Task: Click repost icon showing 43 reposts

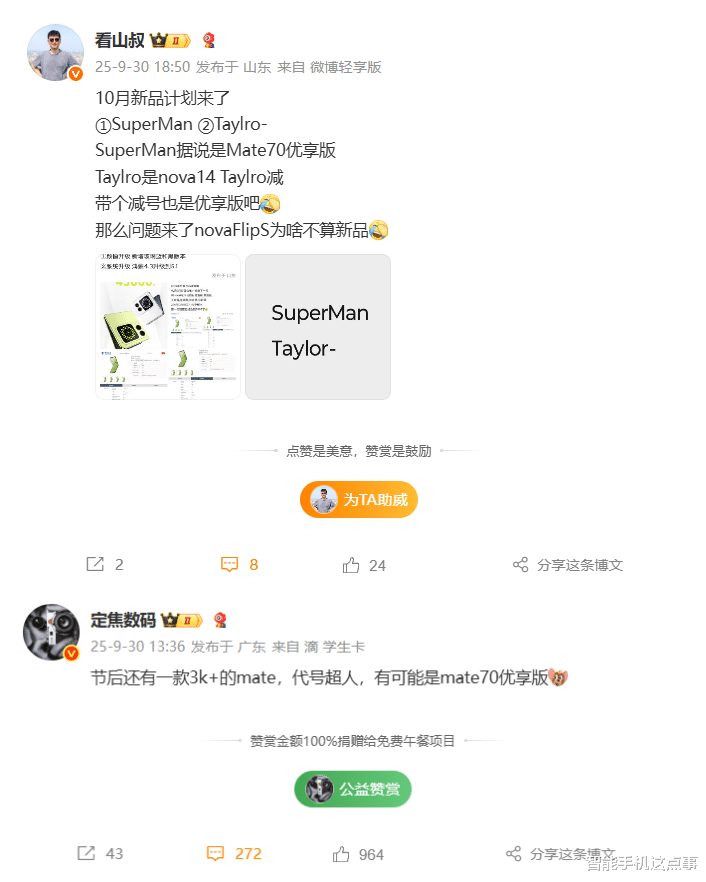Action: point(86,853)
